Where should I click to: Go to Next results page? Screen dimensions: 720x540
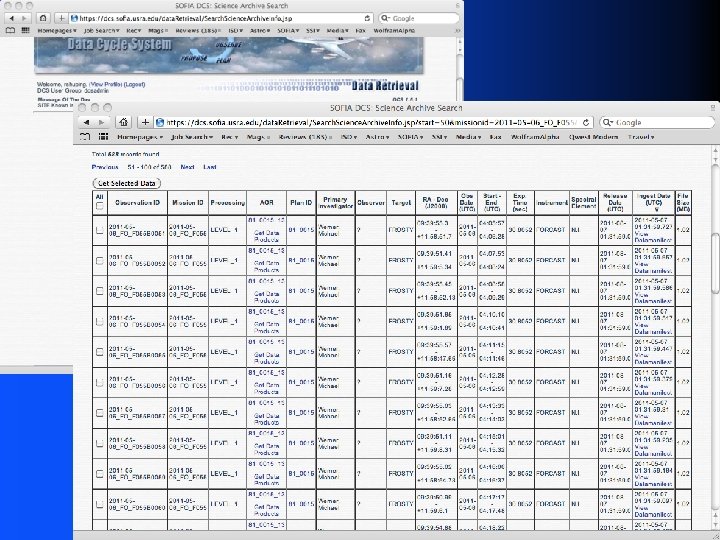(187, 167)
